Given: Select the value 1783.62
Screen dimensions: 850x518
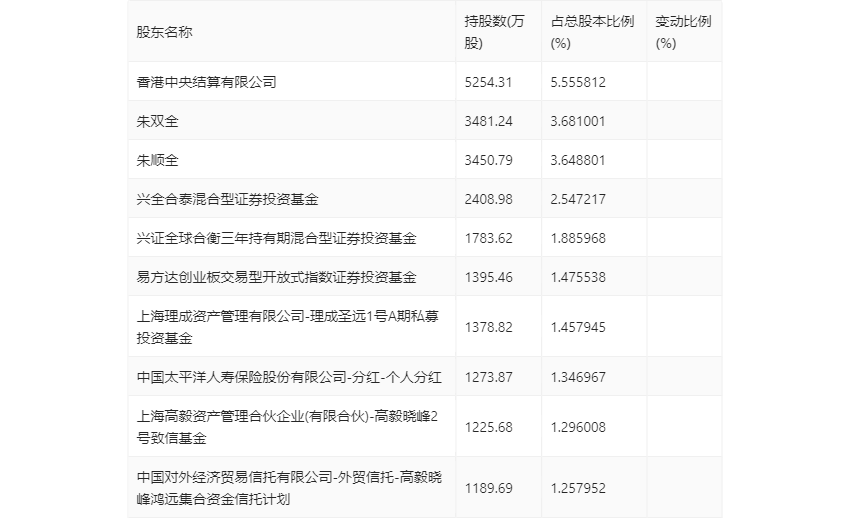Looking at the screenshot, I should coord(488,238).
